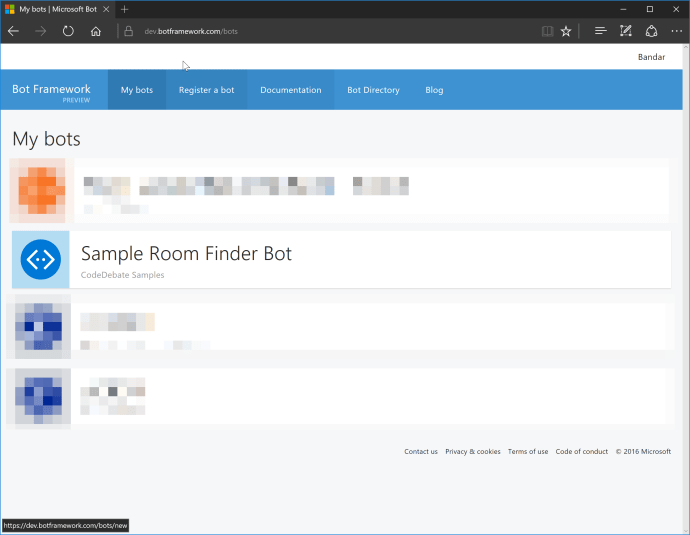The width and height of the screenshot is (690, 535).
Task: Add page to favorites star icon
Action: coord(566,31)
